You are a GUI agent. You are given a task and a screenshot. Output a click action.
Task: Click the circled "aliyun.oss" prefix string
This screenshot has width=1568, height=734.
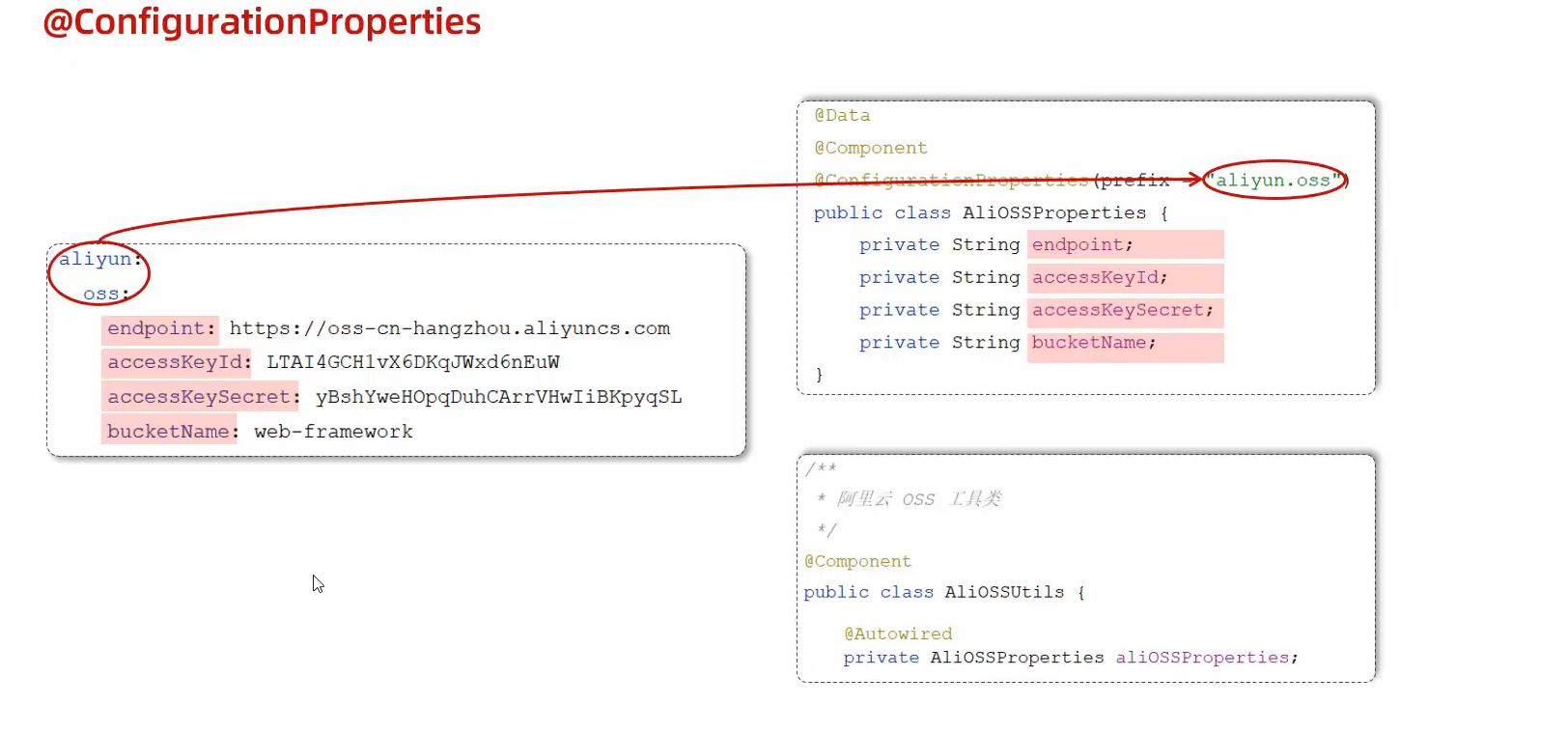[1274, 181]
